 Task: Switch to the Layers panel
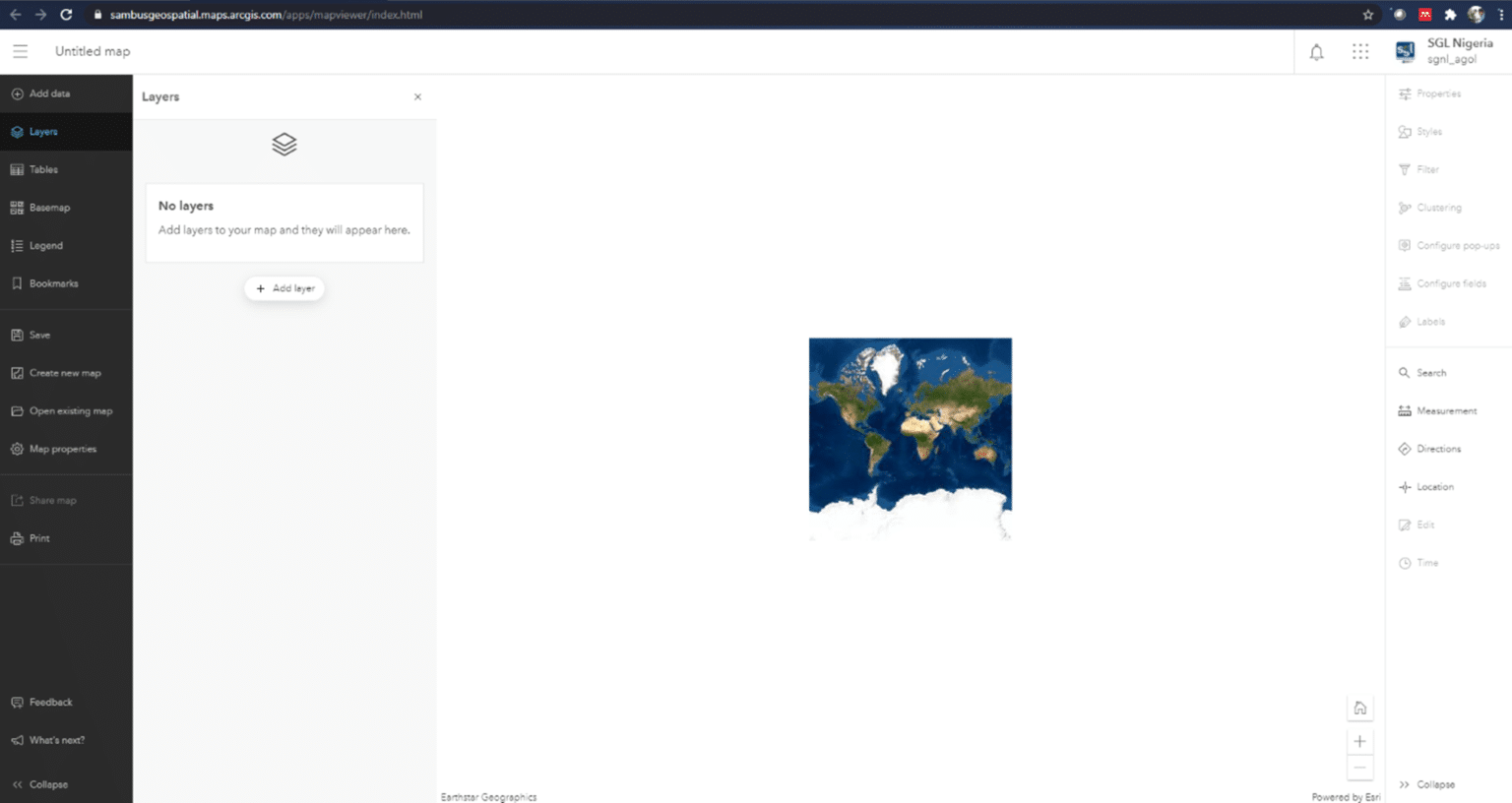[42, 131]
